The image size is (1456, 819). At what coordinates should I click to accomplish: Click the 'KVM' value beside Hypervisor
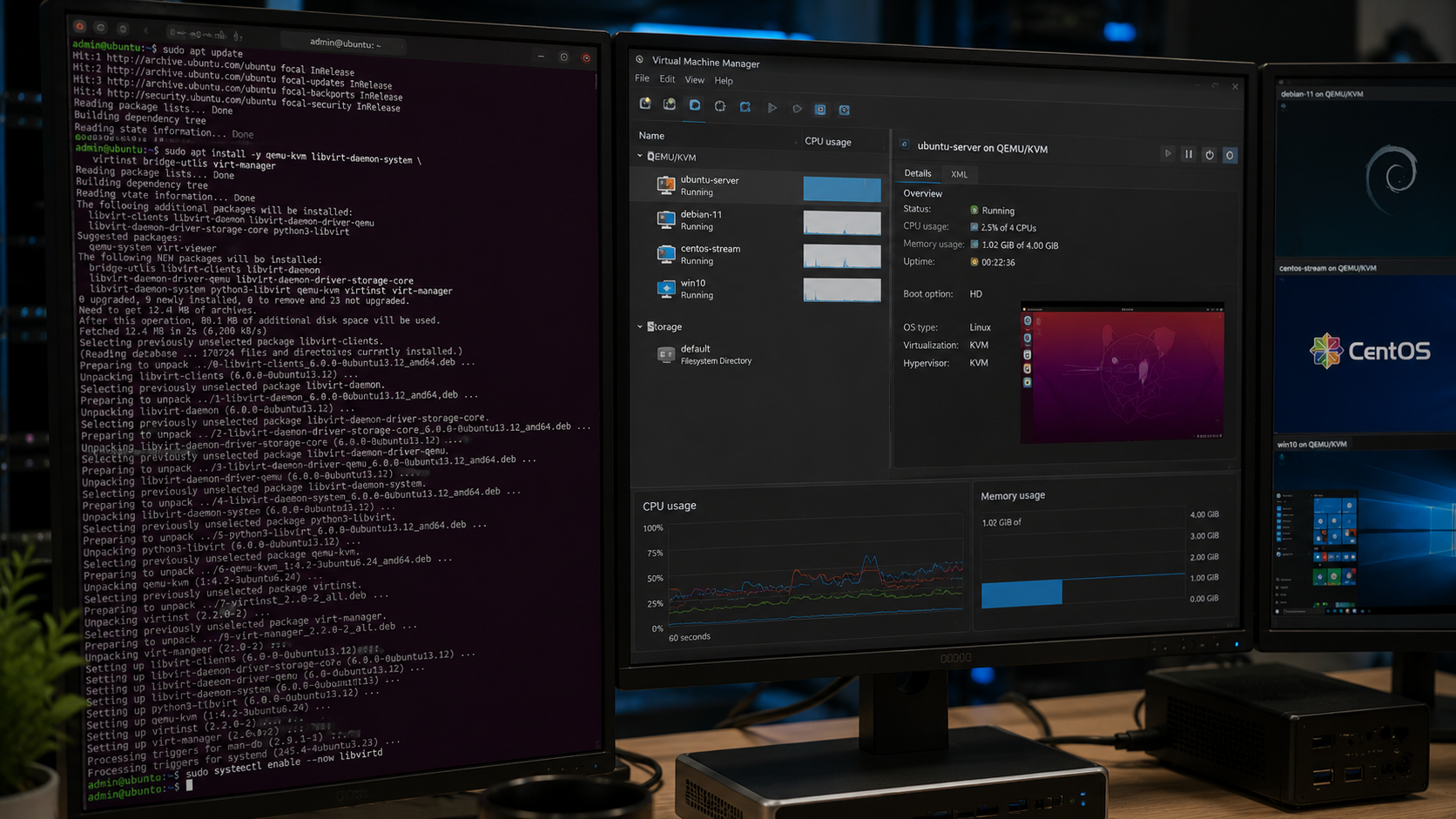pos(979,363)
